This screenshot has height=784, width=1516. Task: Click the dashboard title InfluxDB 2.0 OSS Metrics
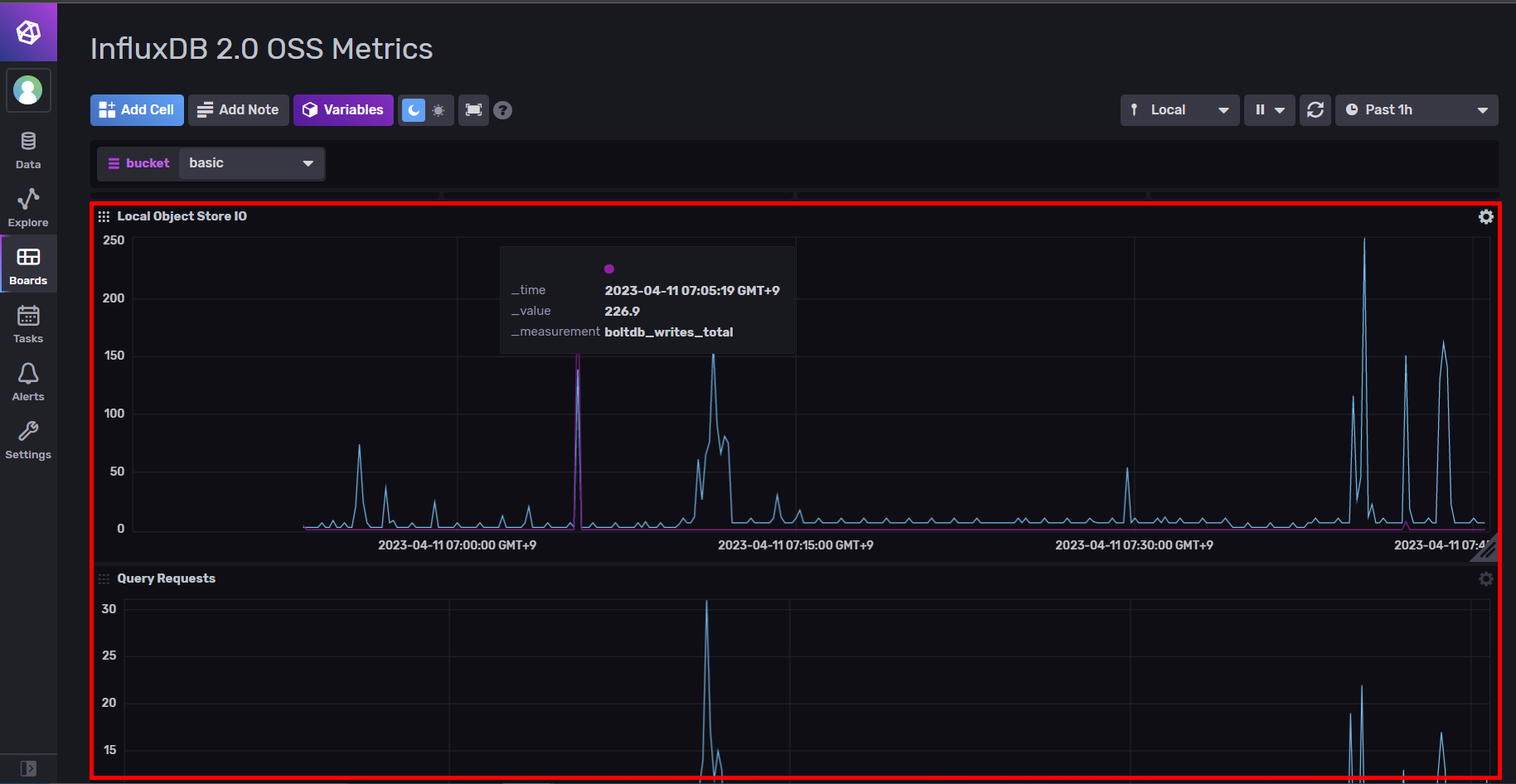coord(261,49)
